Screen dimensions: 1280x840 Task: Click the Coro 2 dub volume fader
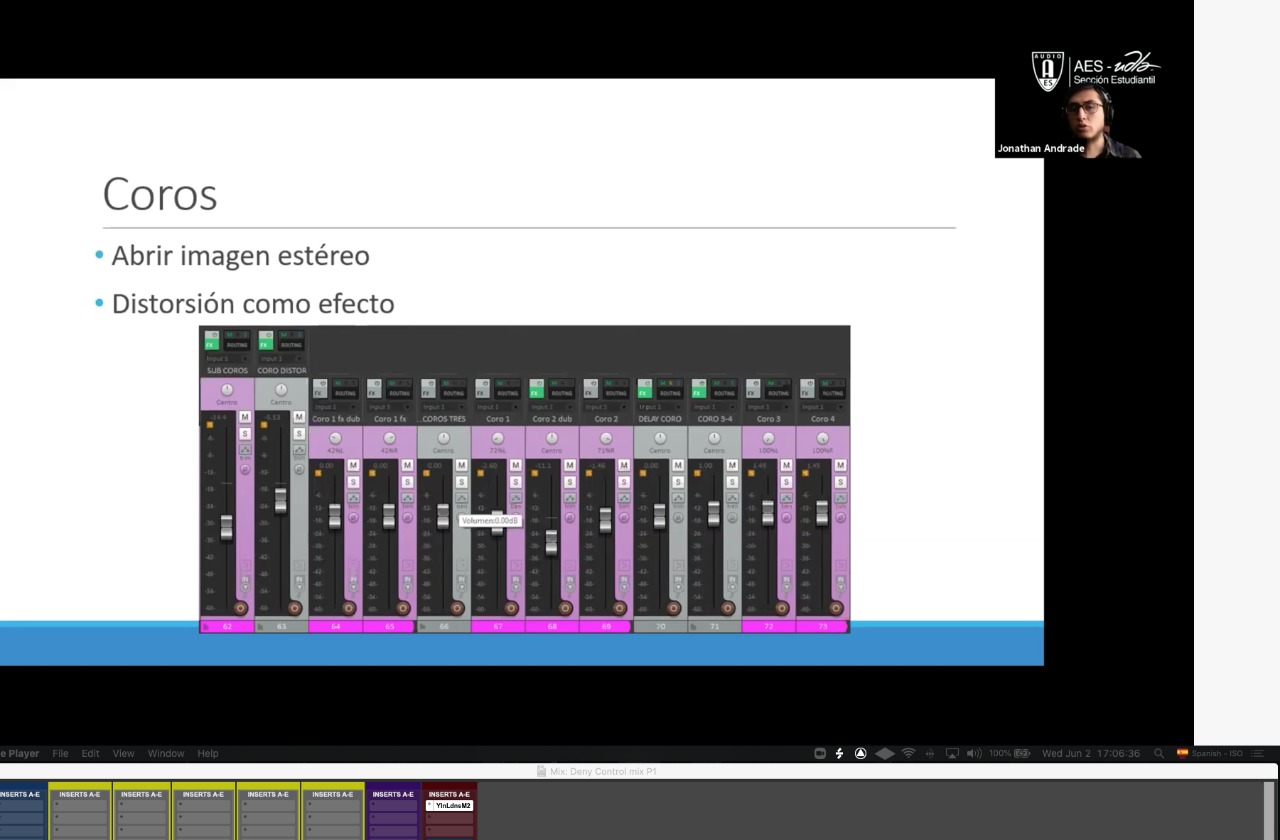pyautogui.click(x=551, y=542)
